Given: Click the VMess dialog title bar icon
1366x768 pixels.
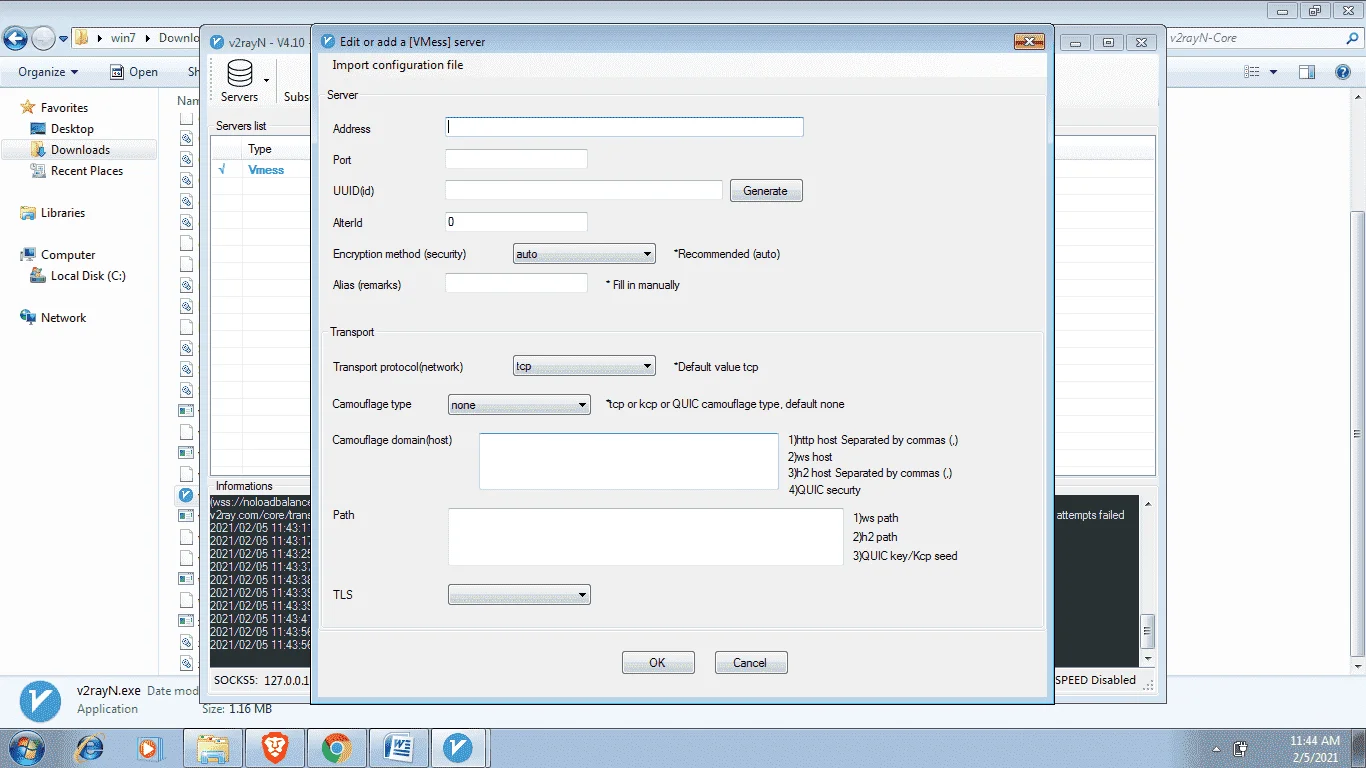Looking at the screenshot, I should 327,42.
